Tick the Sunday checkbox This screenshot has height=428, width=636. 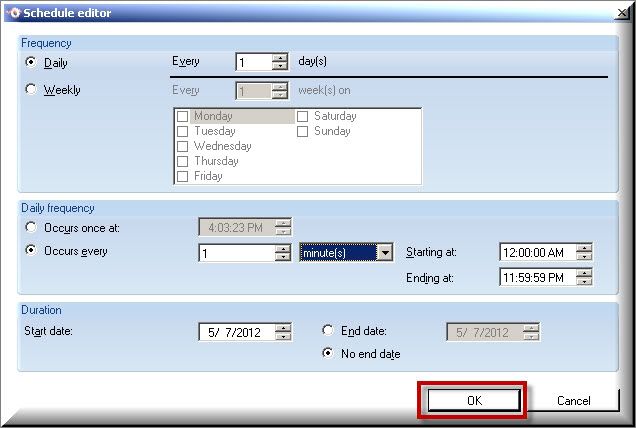pos(303,131)
